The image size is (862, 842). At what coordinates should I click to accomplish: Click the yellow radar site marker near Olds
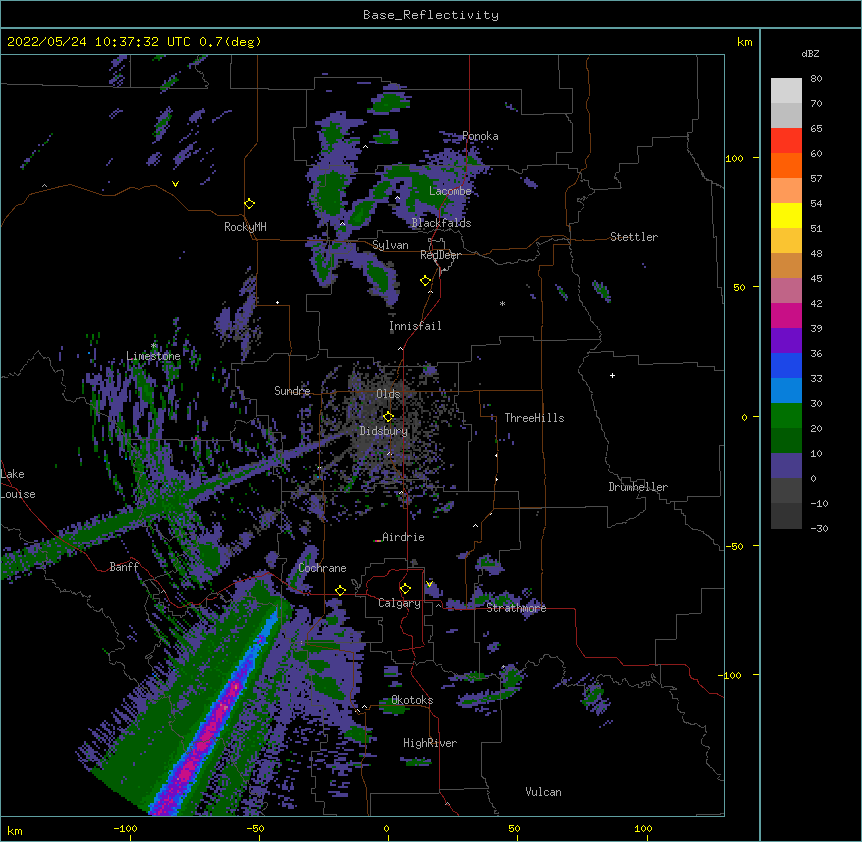tap(388, 416)
